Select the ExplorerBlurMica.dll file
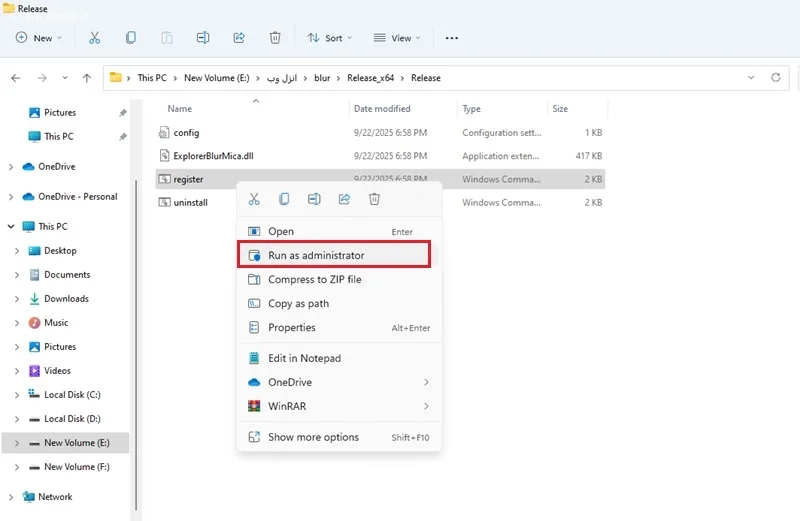Viewport: 800px width, 521px height. pyautogui.click(x=214, y=156)
